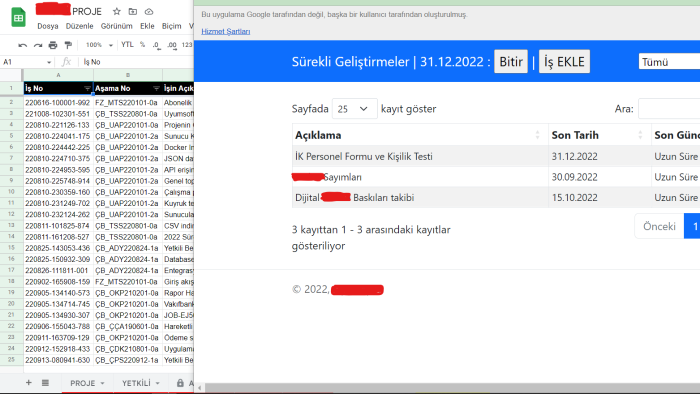Click the undo arrow in toolbar
This screenshot has height=394, width=700.
pos(22,45)
